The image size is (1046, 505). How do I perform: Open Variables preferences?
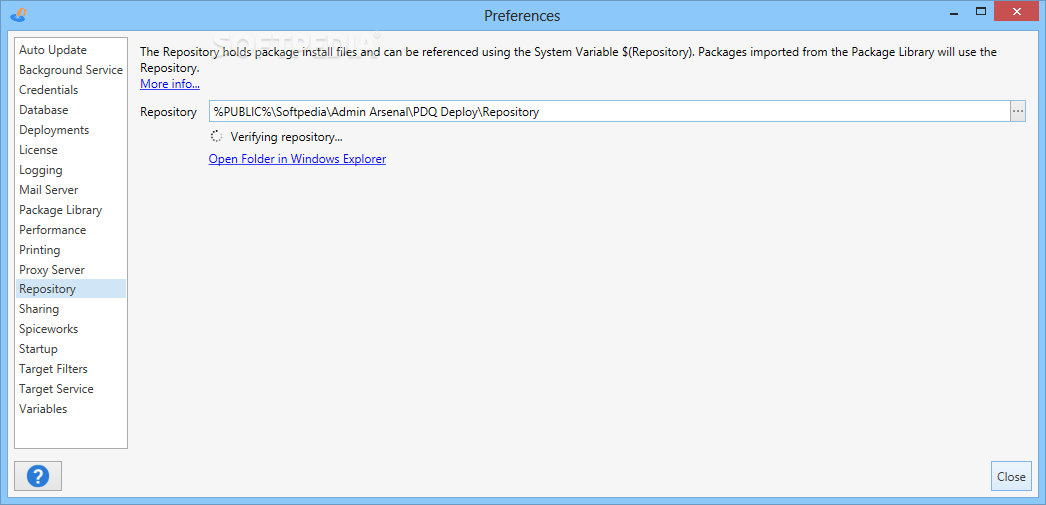coord(71,409)
